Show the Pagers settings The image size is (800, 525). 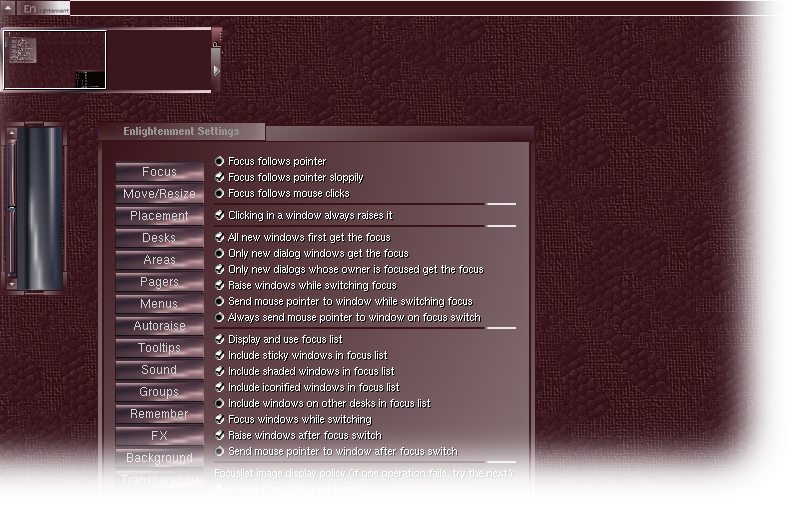(x=159, y=282)
